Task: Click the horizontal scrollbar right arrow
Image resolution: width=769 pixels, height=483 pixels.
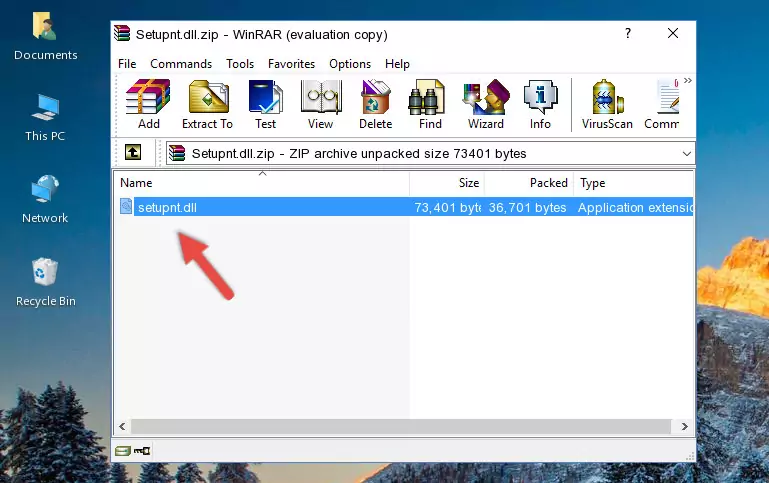Action: 685,427
